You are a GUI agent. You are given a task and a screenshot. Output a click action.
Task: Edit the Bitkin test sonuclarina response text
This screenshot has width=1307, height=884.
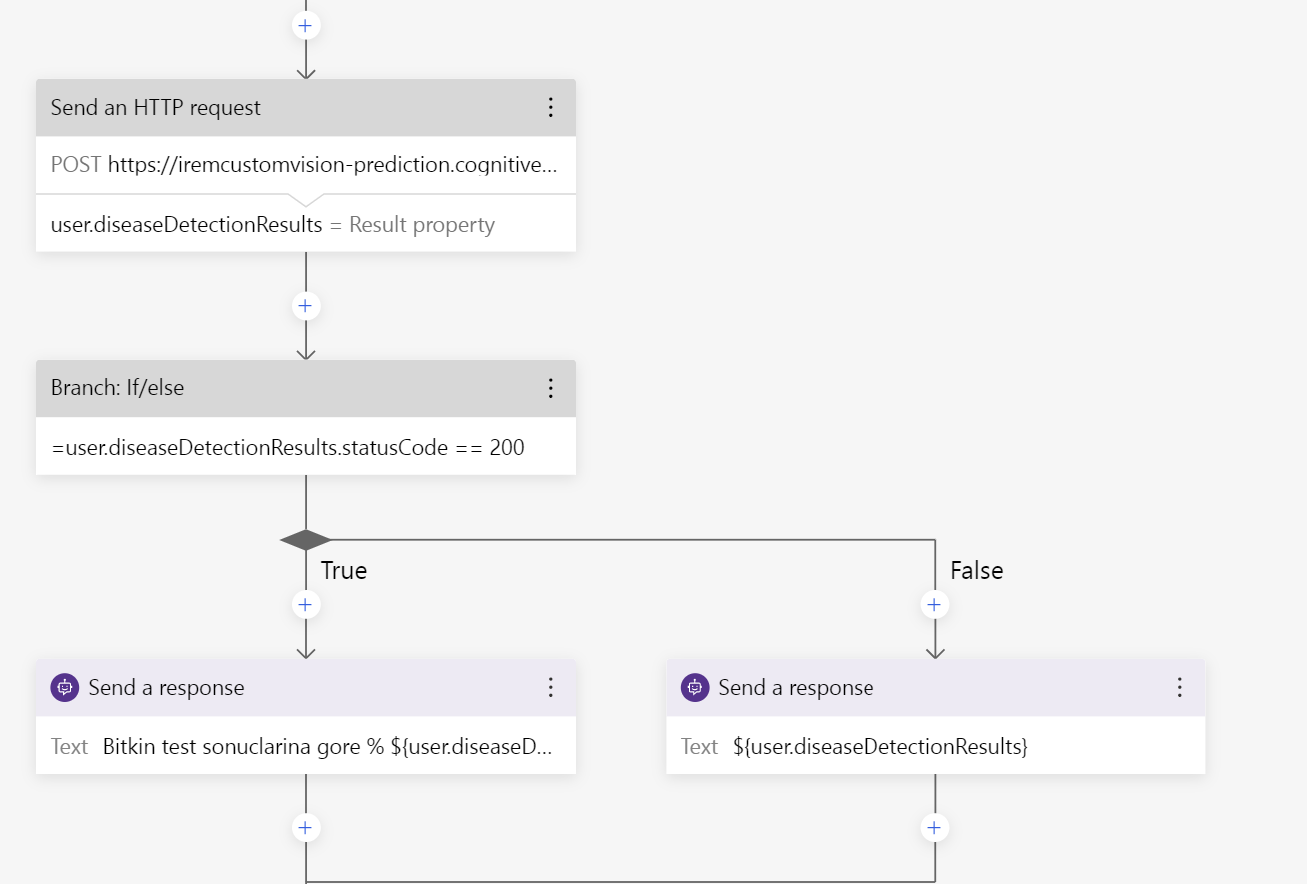pyautogui.click(x=306, y=745)
